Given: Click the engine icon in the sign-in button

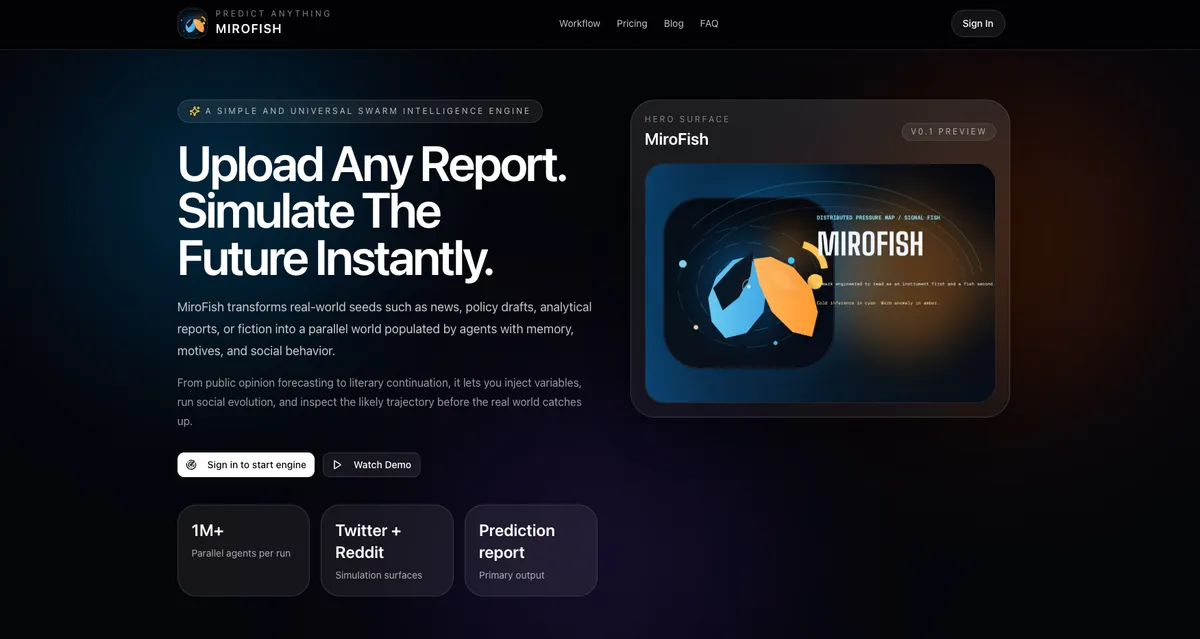Looking at the screenshot, I should click(x=192, y=465).
